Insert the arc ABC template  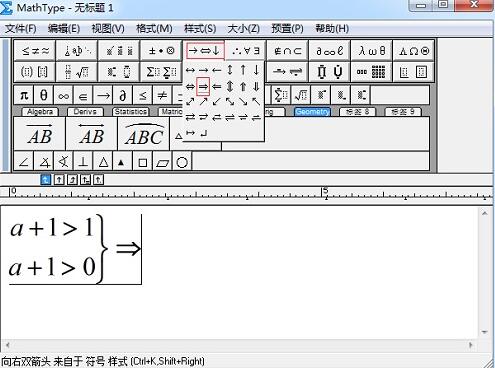tap(144, 134)
